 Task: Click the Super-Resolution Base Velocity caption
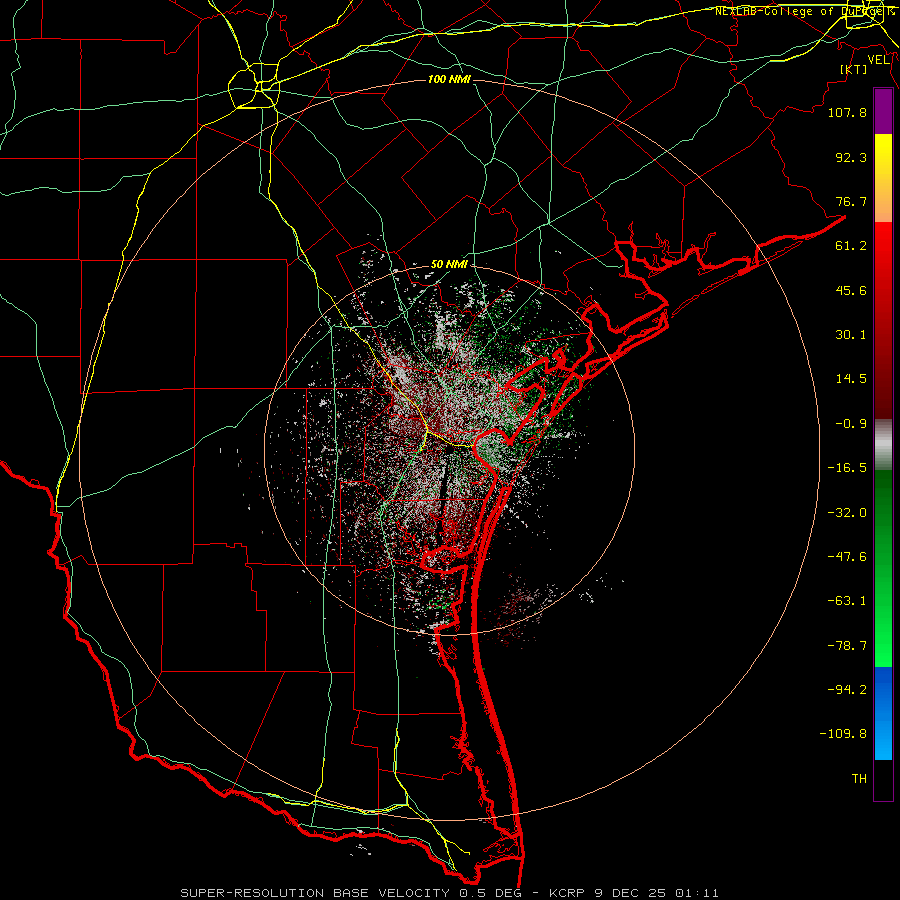coord(449,893)
